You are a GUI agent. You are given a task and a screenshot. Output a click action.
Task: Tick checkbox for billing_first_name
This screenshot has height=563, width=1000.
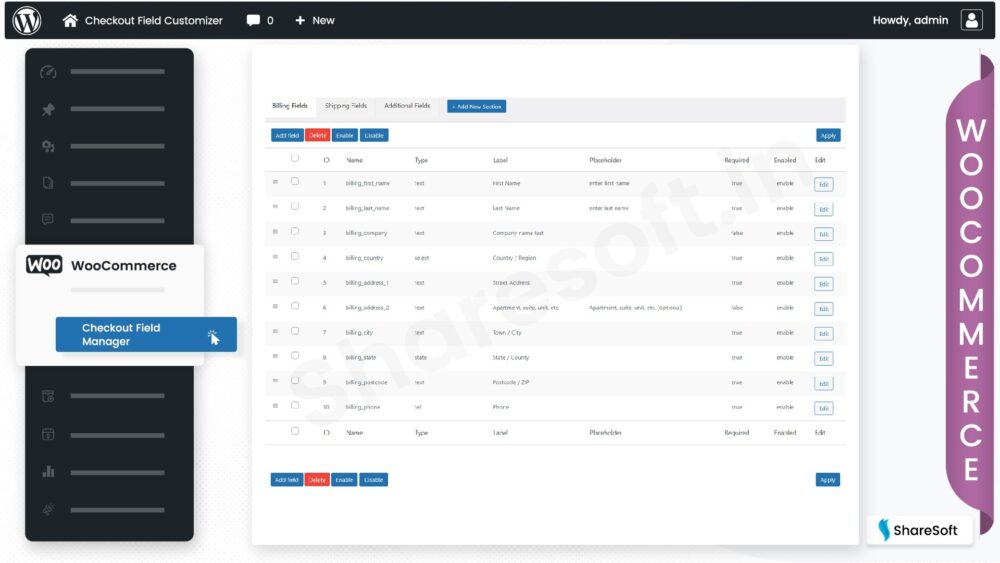pos(295,182)
